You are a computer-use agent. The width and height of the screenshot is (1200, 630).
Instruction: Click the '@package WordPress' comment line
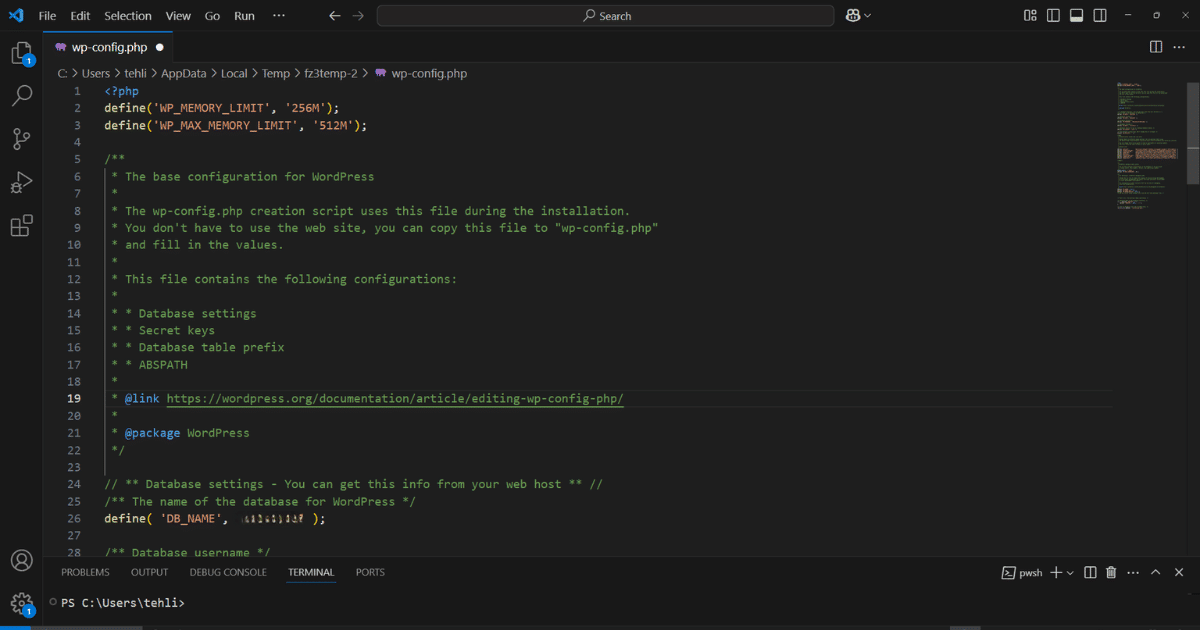click(x=180, y=433)
